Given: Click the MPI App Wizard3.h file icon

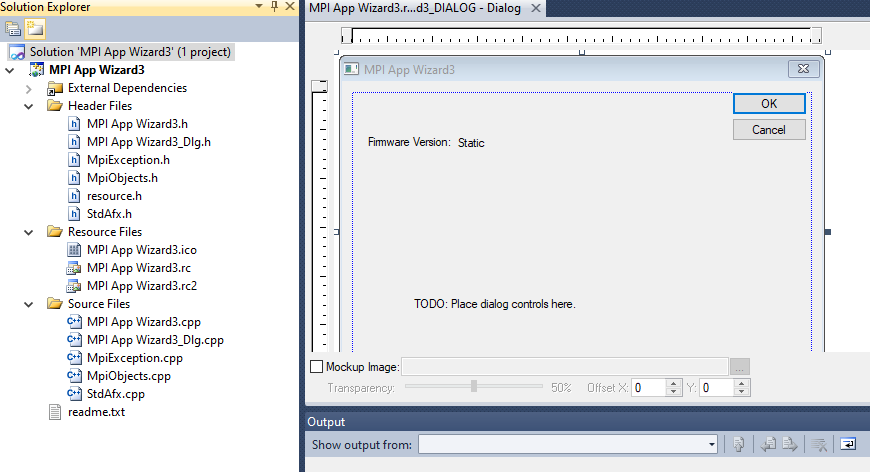Looking at the screenshot, I should 74,124.
